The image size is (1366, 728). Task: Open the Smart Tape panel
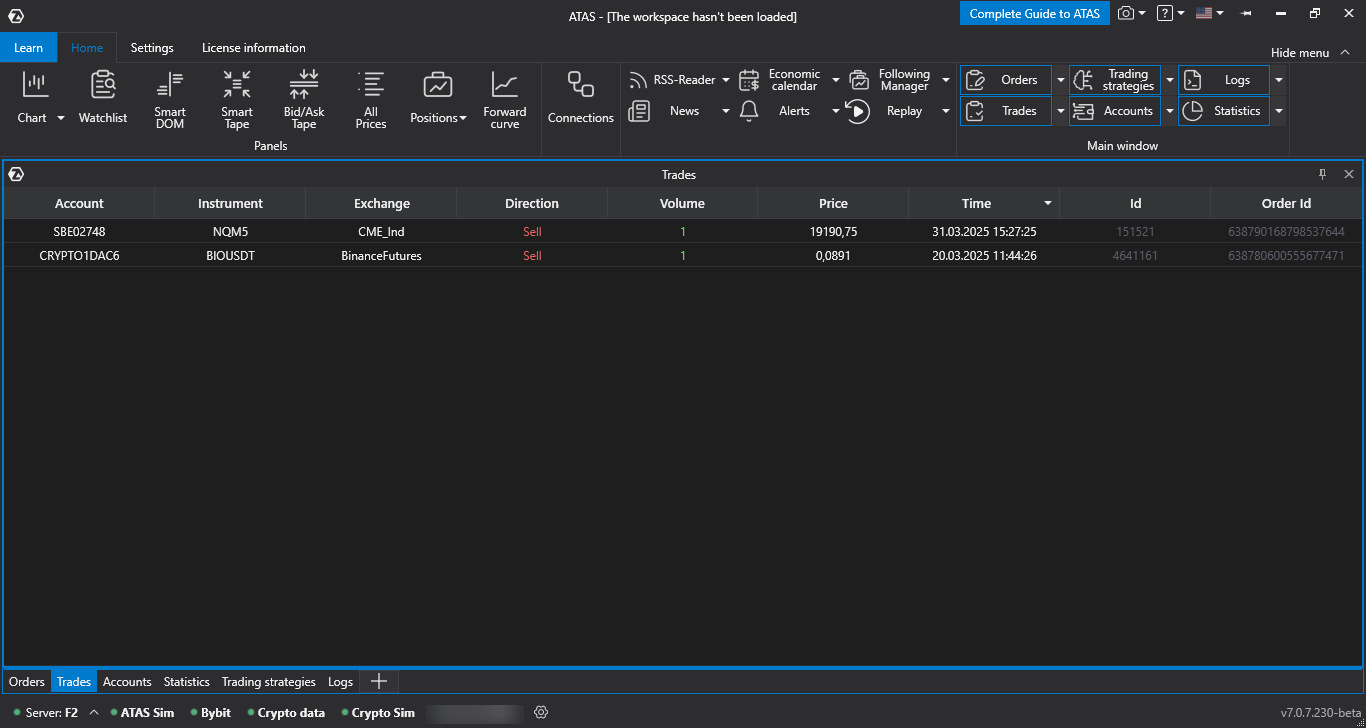pos(237,99)
